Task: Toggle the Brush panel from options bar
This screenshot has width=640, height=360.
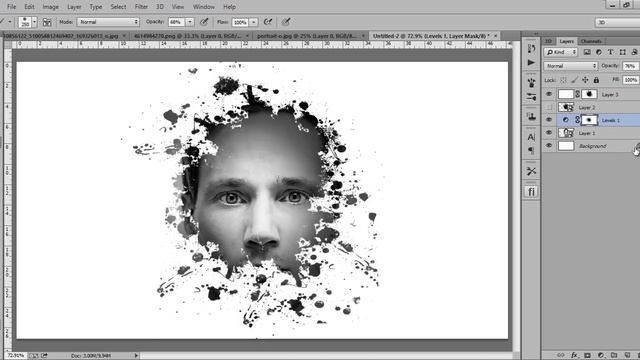Action: pos(47,22)
